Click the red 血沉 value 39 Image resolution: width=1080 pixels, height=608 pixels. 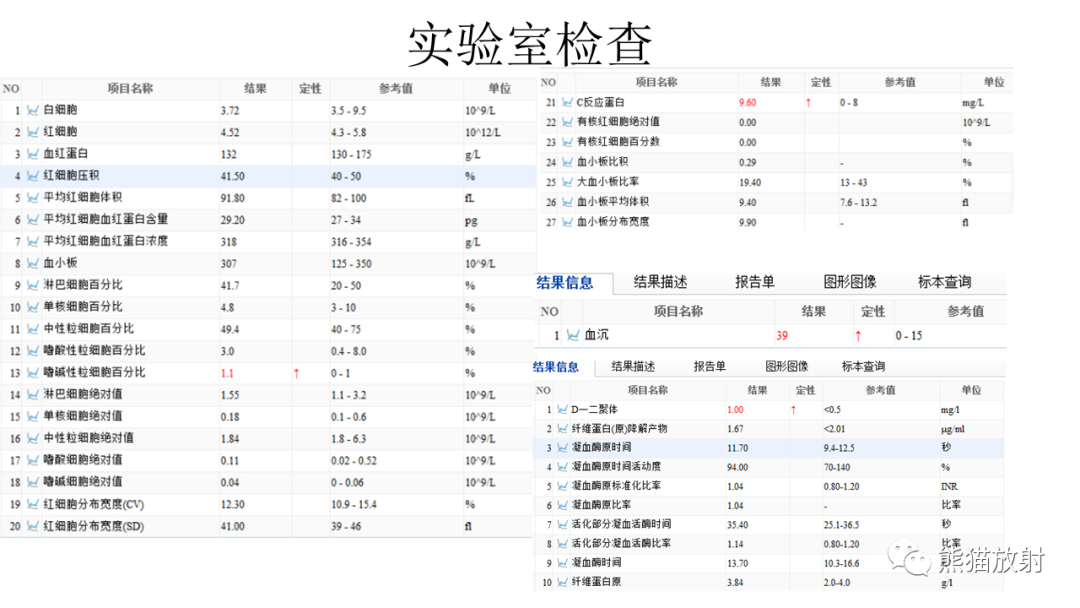click(x=782, y=336)
